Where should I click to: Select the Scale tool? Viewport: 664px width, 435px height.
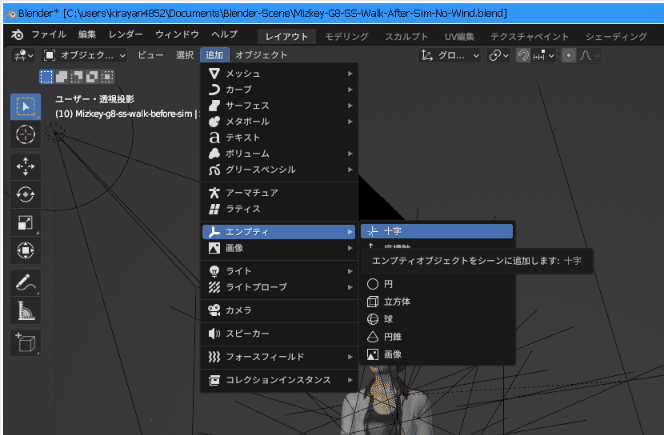pos(25,222)
